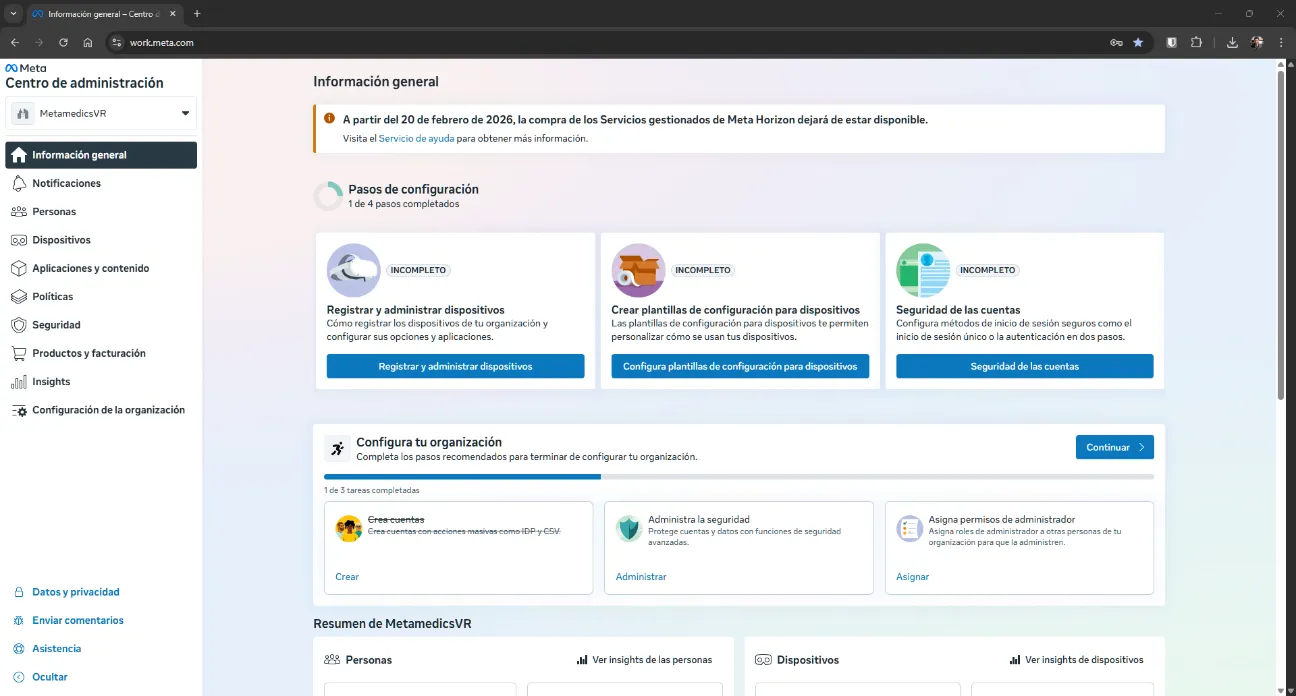This screenshot has height=696, width=1296.
Task: Click the configuration templates box illustration
Action: tap(638, 270)
